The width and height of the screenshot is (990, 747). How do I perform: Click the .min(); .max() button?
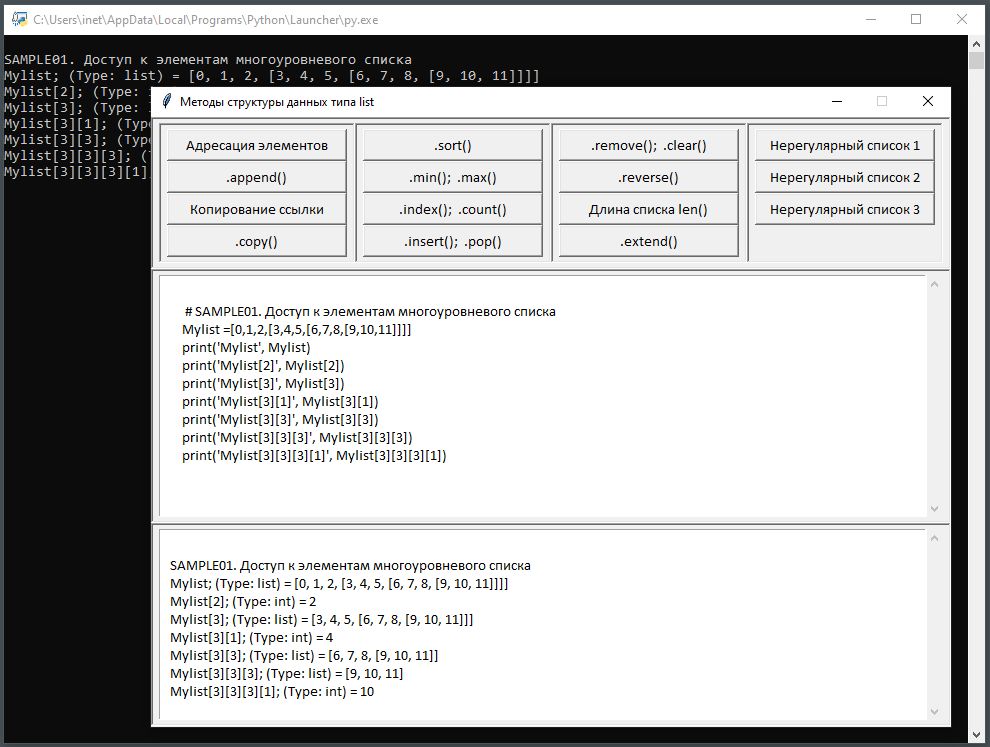point(452,177)
